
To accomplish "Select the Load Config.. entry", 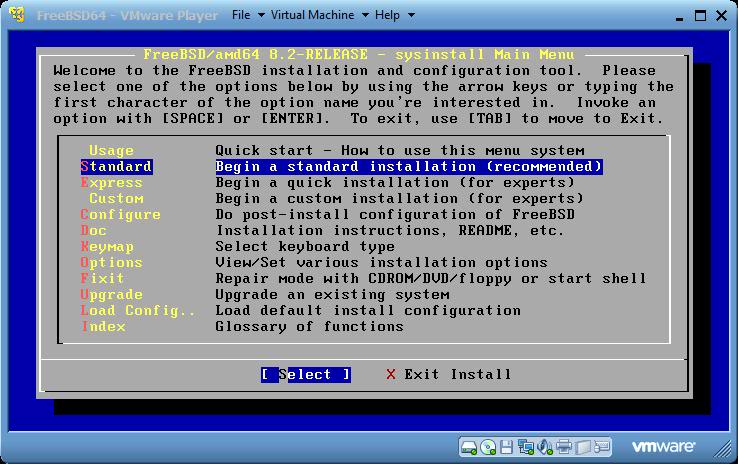I will (x=138, y=311).
